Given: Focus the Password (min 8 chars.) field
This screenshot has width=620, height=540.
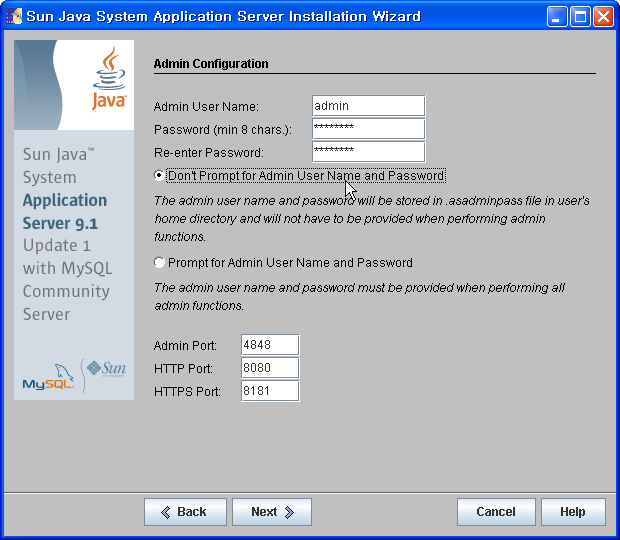Looking at the screenshot, I should tap(369, 129).
